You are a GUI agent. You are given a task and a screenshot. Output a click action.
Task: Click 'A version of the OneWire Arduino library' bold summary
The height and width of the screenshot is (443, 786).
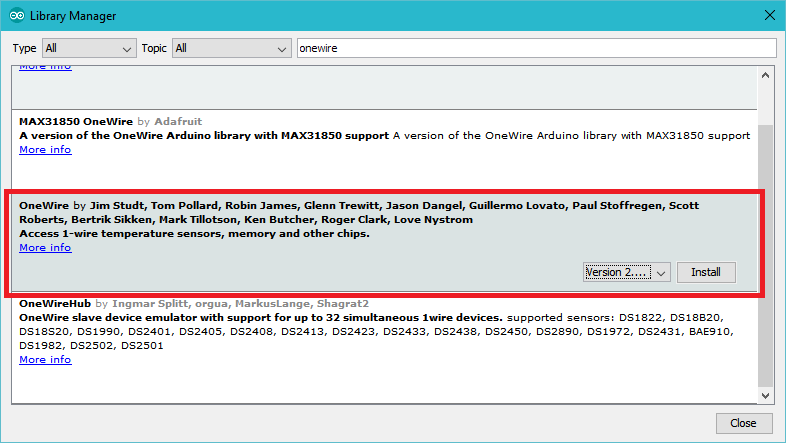pyautogui.click(x=204, y=135)
